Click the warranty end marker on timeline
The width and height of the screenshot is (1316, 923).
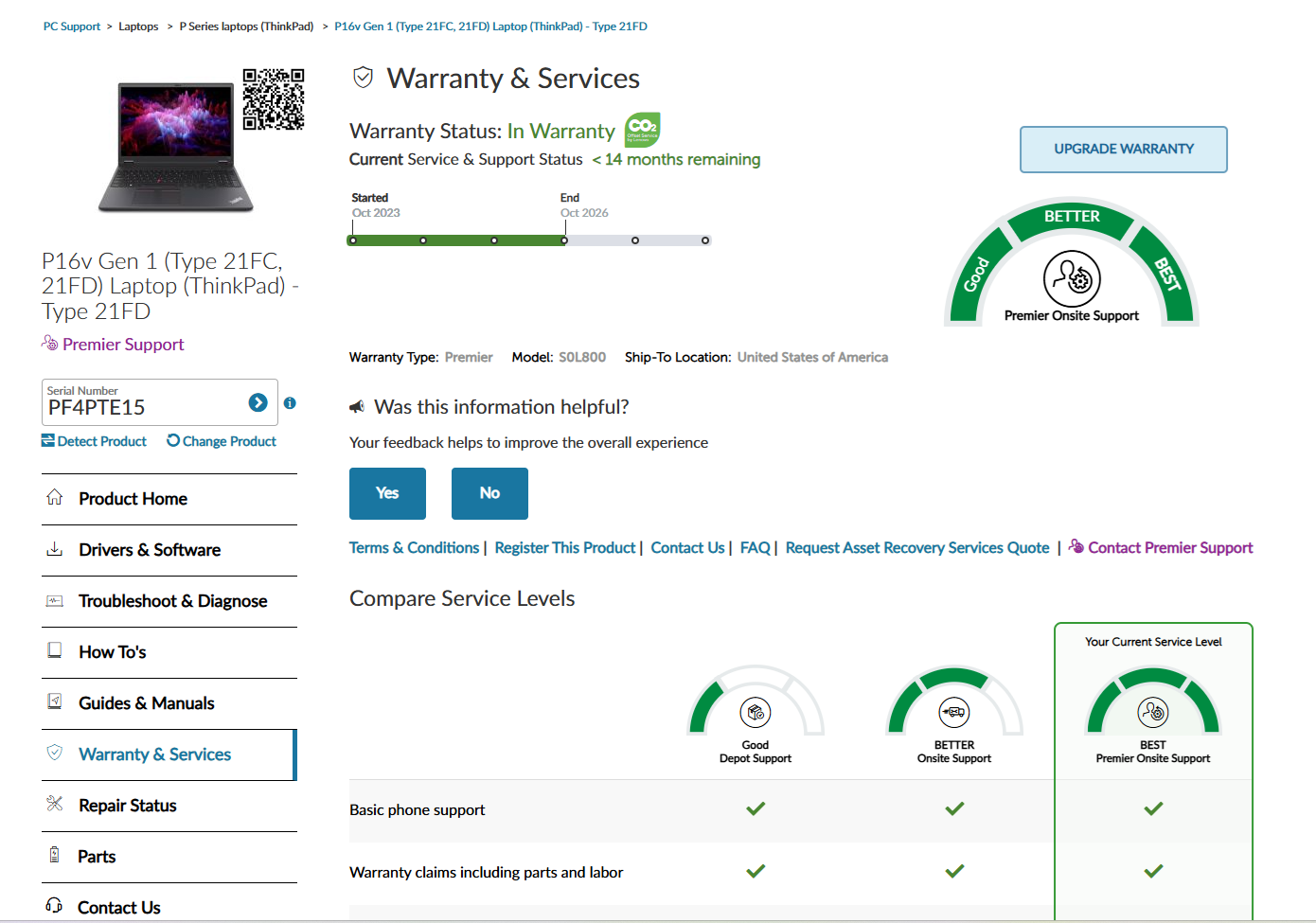click(564, 240)
